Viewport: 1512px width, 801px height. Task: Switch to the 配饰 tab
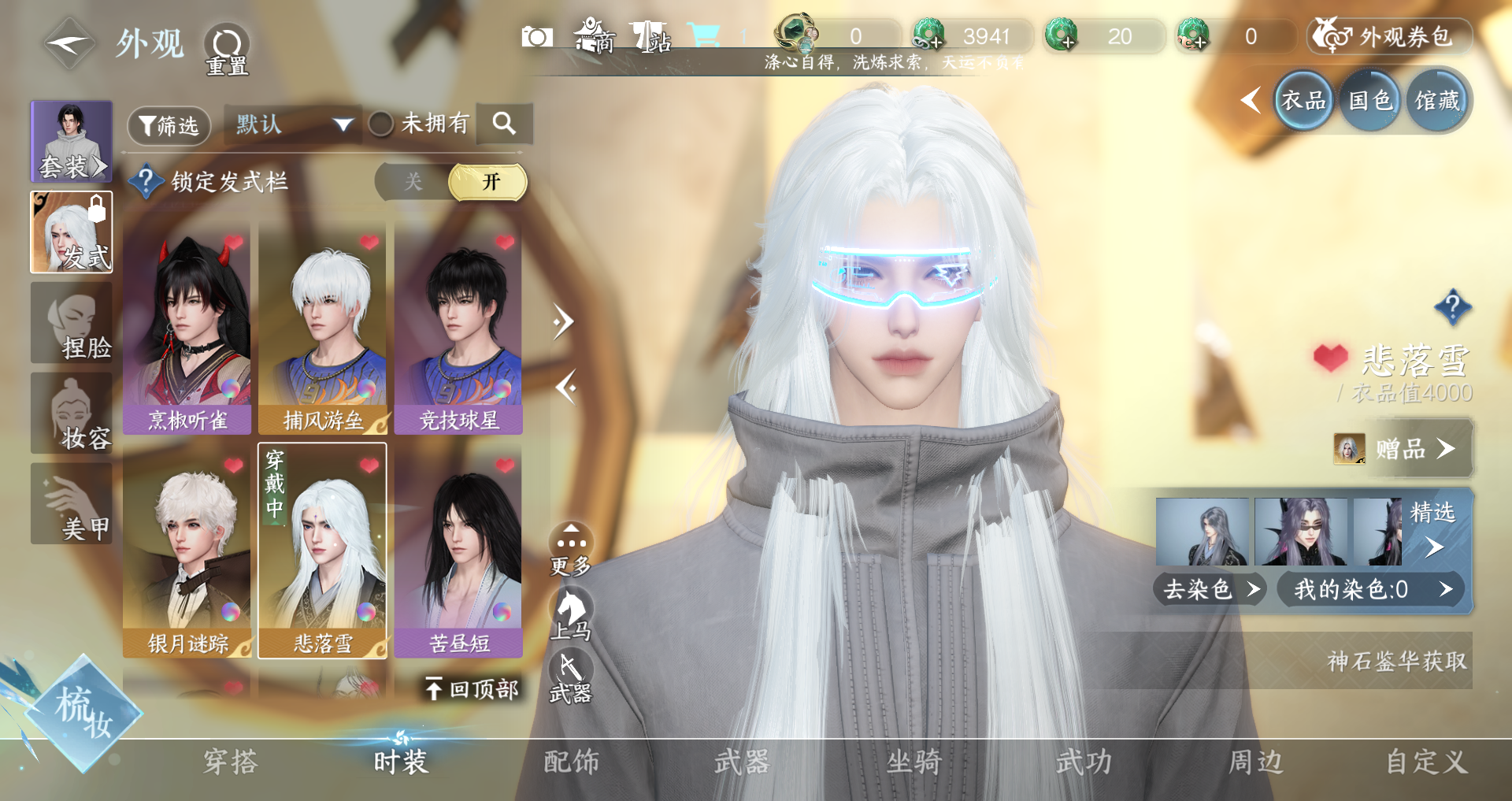(x=571, y=762)
